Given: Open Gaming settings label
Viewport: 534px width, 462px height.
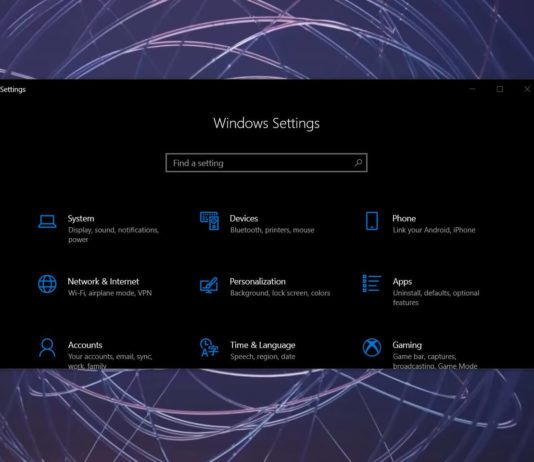Looking at the screenshot, I should 407,345.
